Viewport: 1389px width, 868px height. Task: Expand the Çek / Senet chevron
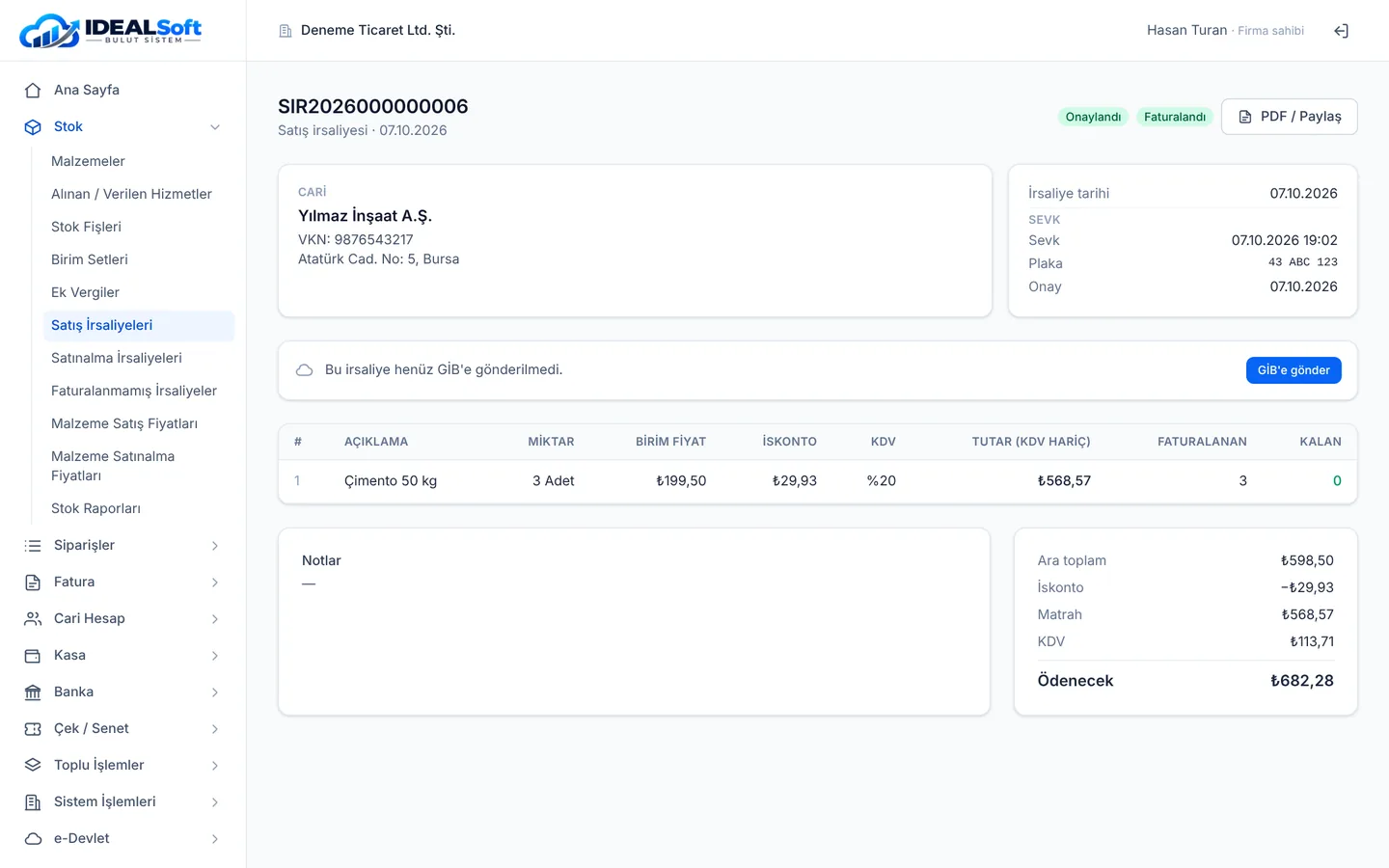(x=215, y=728)
